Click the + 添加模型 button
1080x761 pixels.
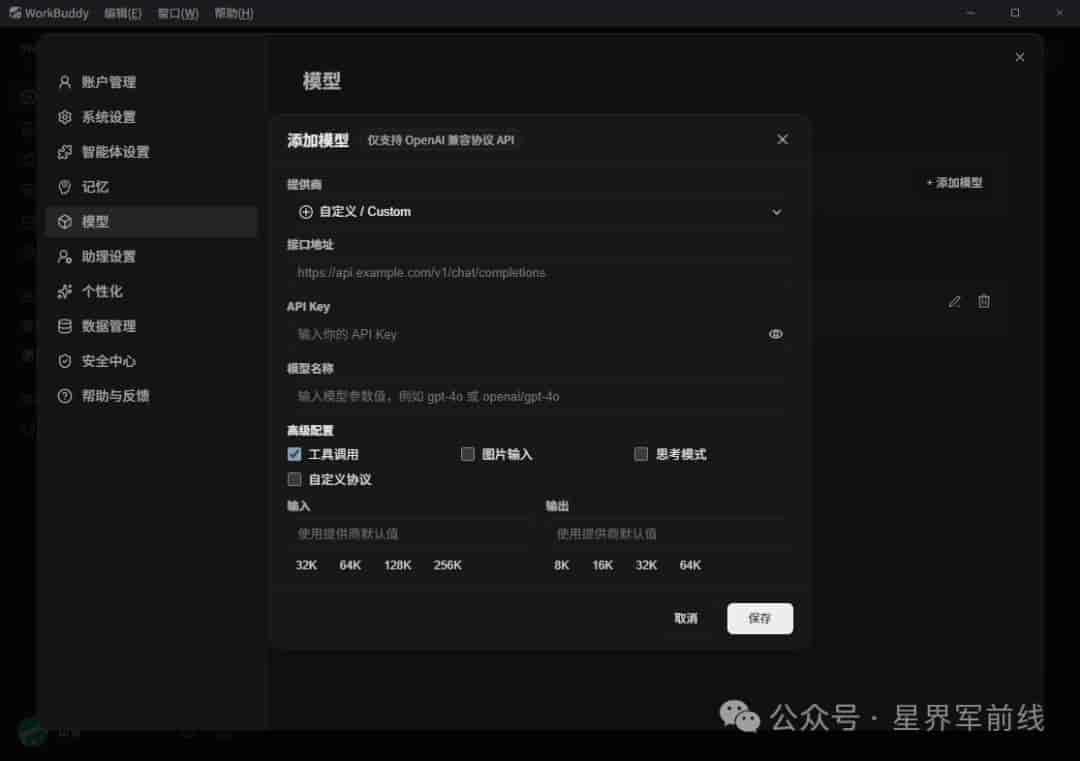(x=954, y=183)
